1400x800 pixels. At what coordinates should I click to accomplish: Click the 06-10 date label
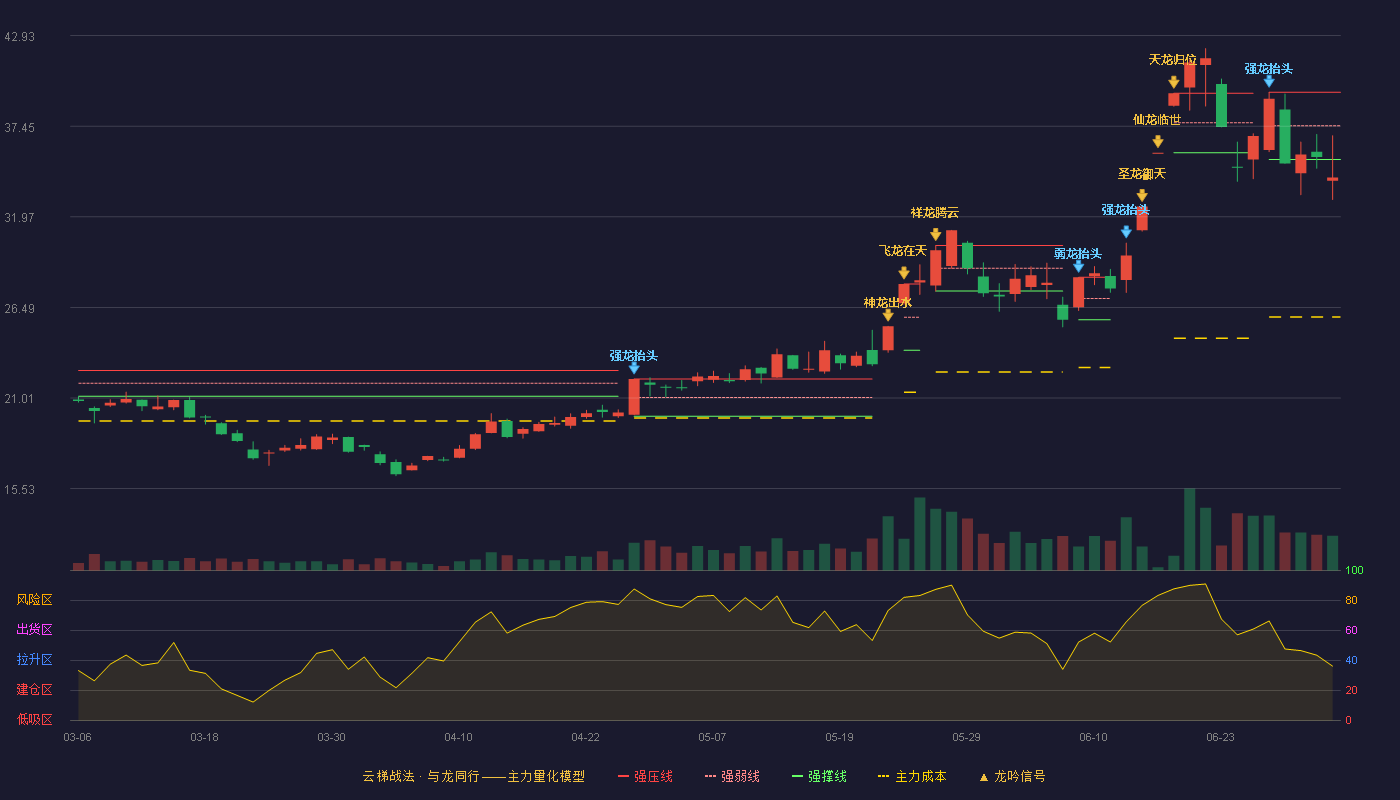click(x=1093, y=737)
